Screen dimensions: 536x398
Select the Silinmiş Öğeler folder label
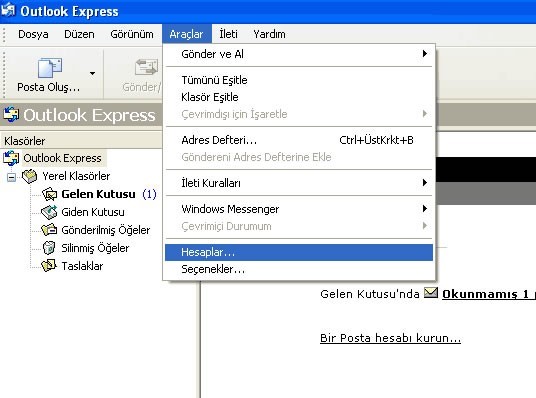point(95,248)
